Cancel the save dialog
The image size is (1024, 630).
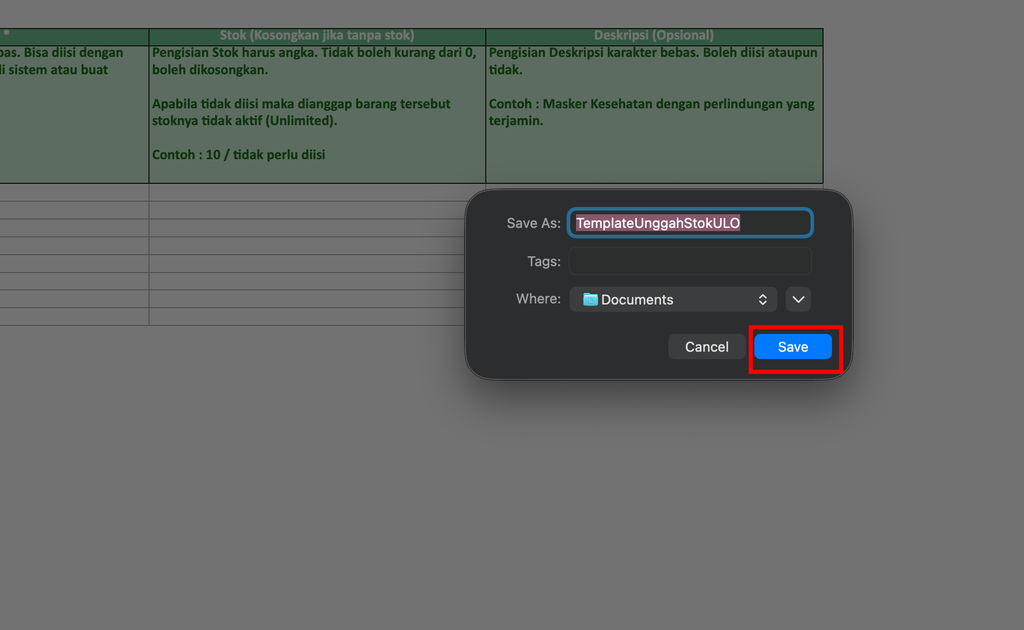[707, 347]
